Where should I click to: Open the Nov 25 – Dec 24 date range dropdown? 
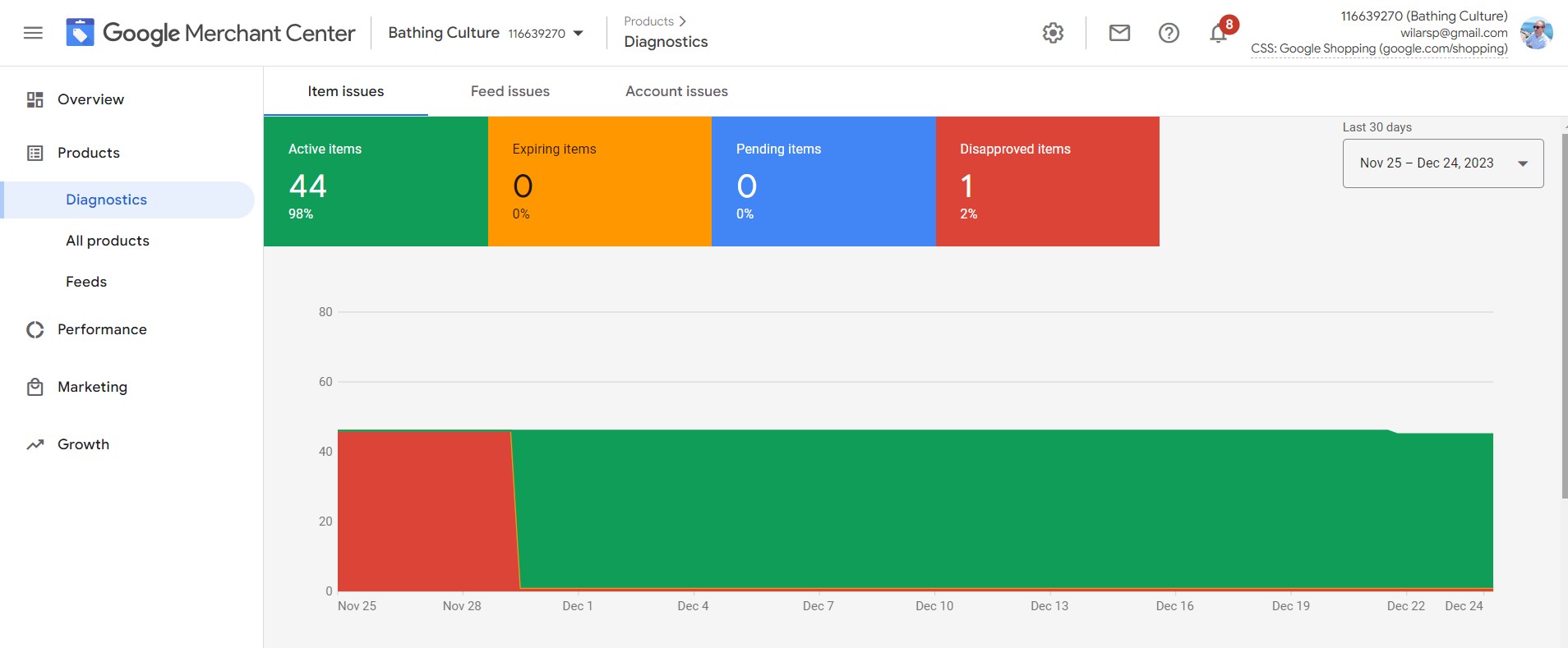[1443, 163]
